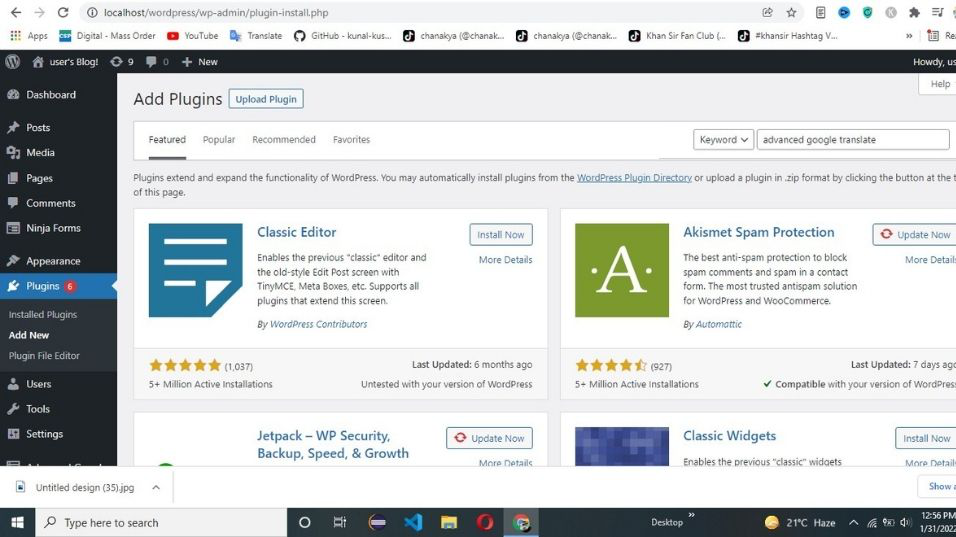Switch to the Recommended tab
Image resolution: width=956 pixels, height=537 pixels.
click(x=284, y=140)
